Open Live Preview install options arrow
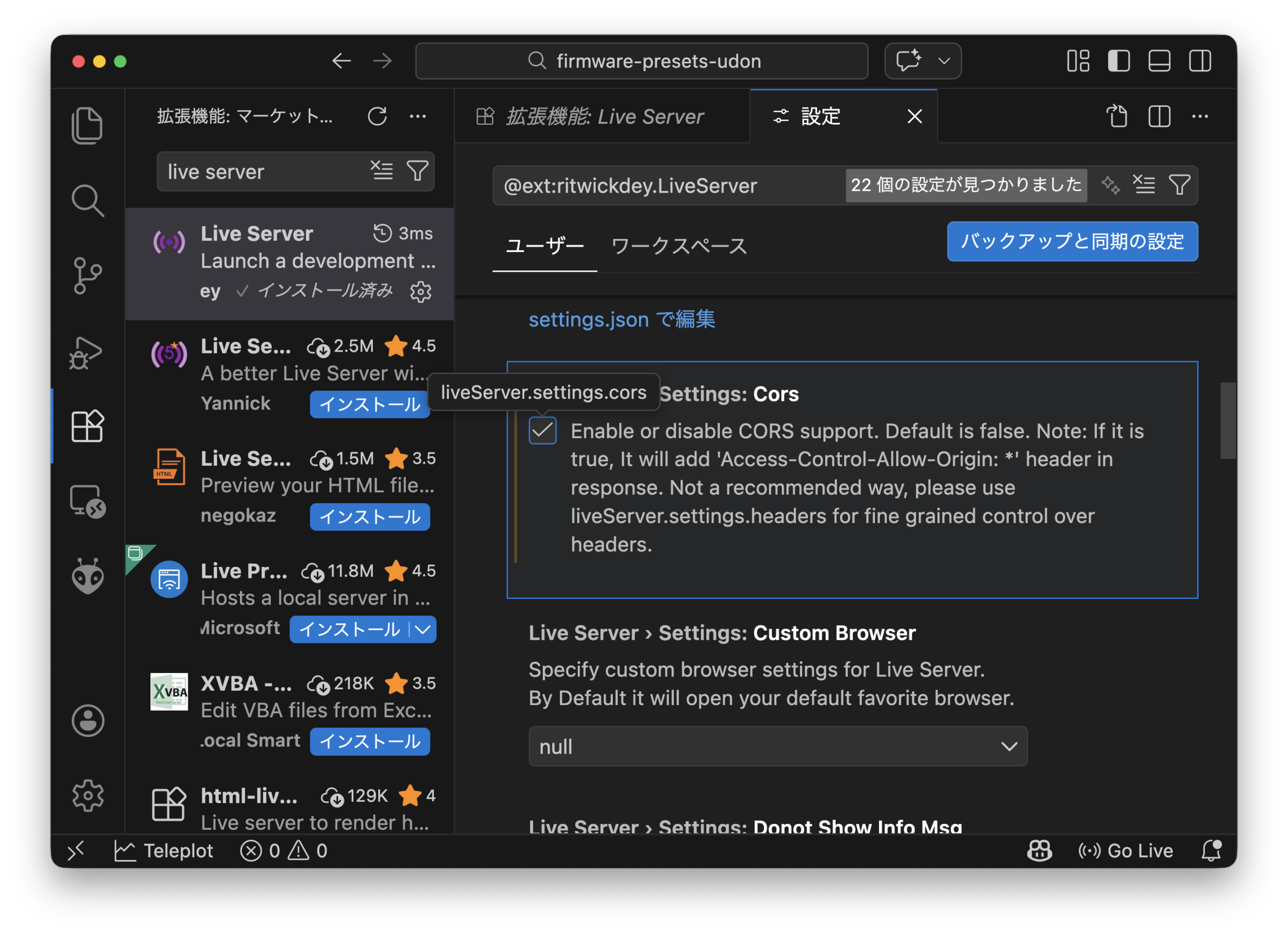1288x935 pixels. tap(423, 629)
